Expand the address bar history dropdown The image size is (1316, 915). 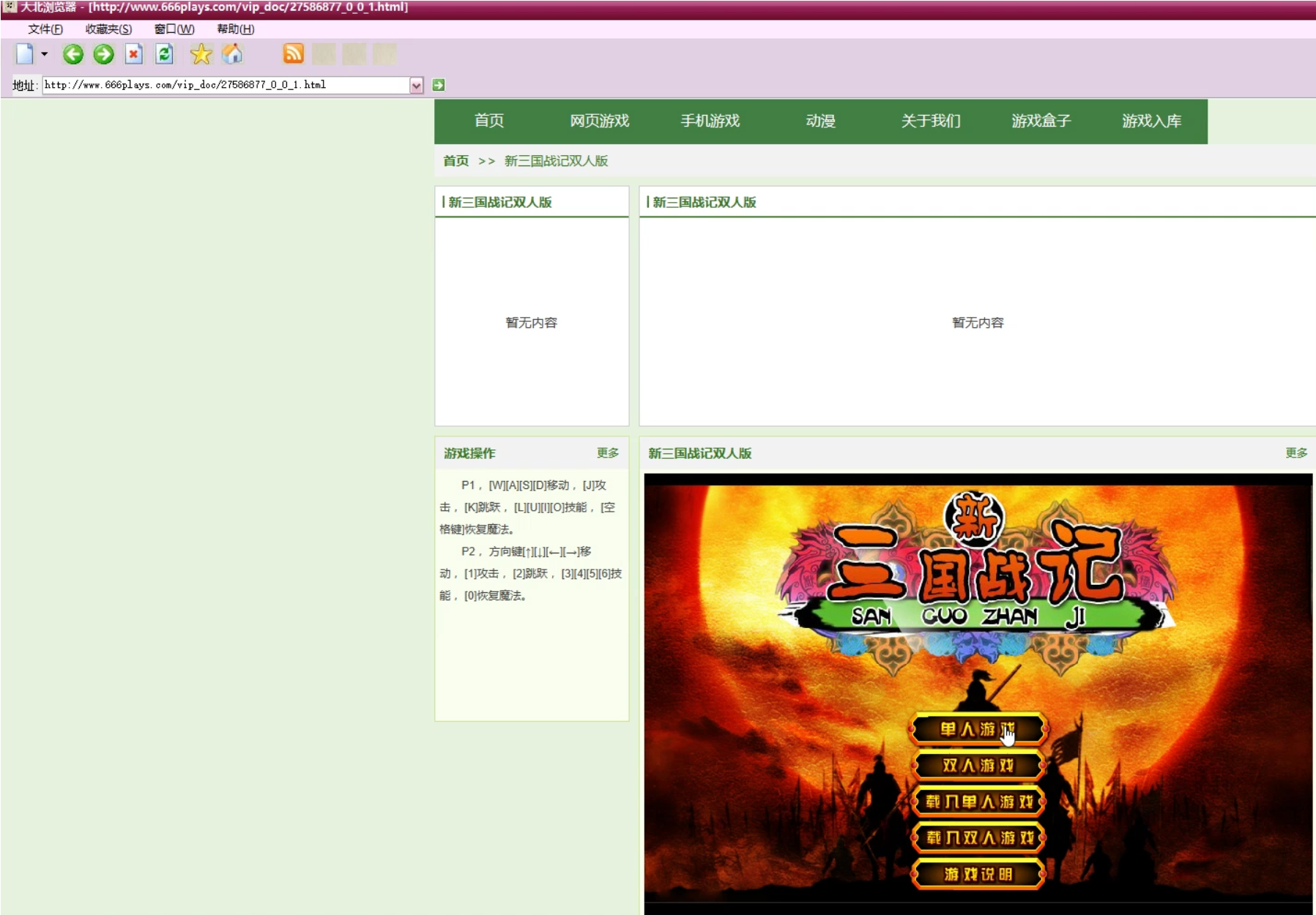coord(416,86)
